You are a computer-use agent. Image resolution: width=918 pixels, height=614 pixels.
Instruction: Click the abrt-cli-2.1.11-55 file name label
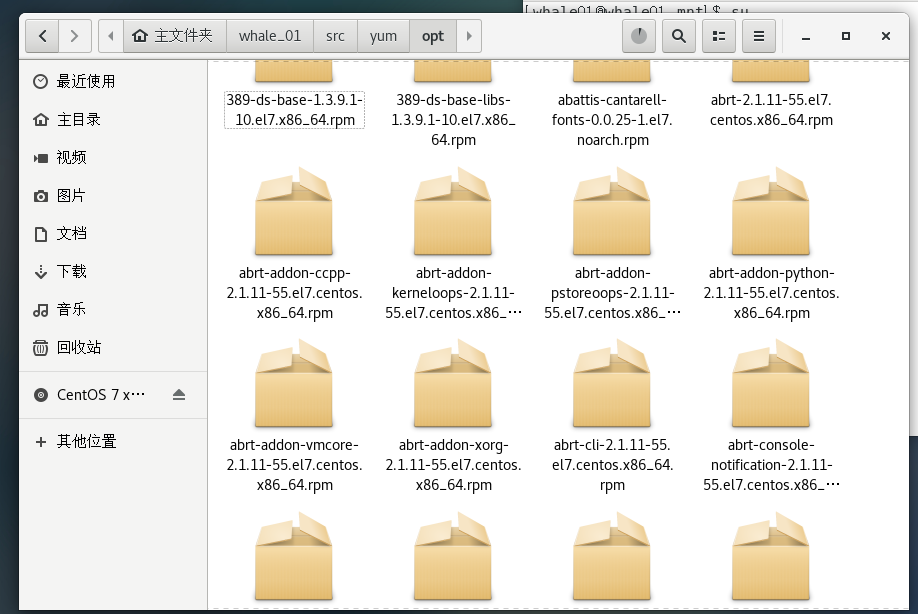(x=612, y=465)
